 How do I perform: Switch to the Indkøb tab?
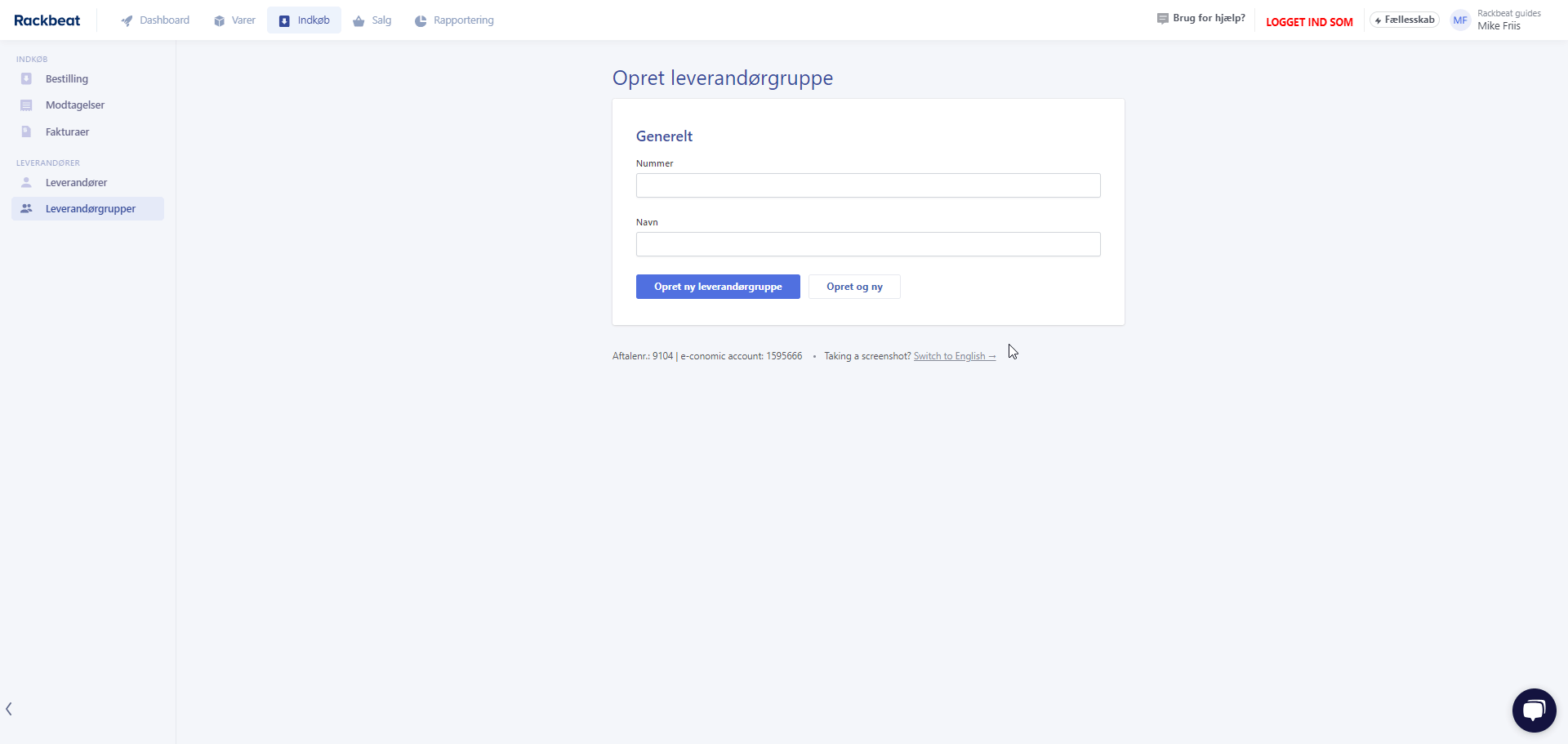point(304,20)
